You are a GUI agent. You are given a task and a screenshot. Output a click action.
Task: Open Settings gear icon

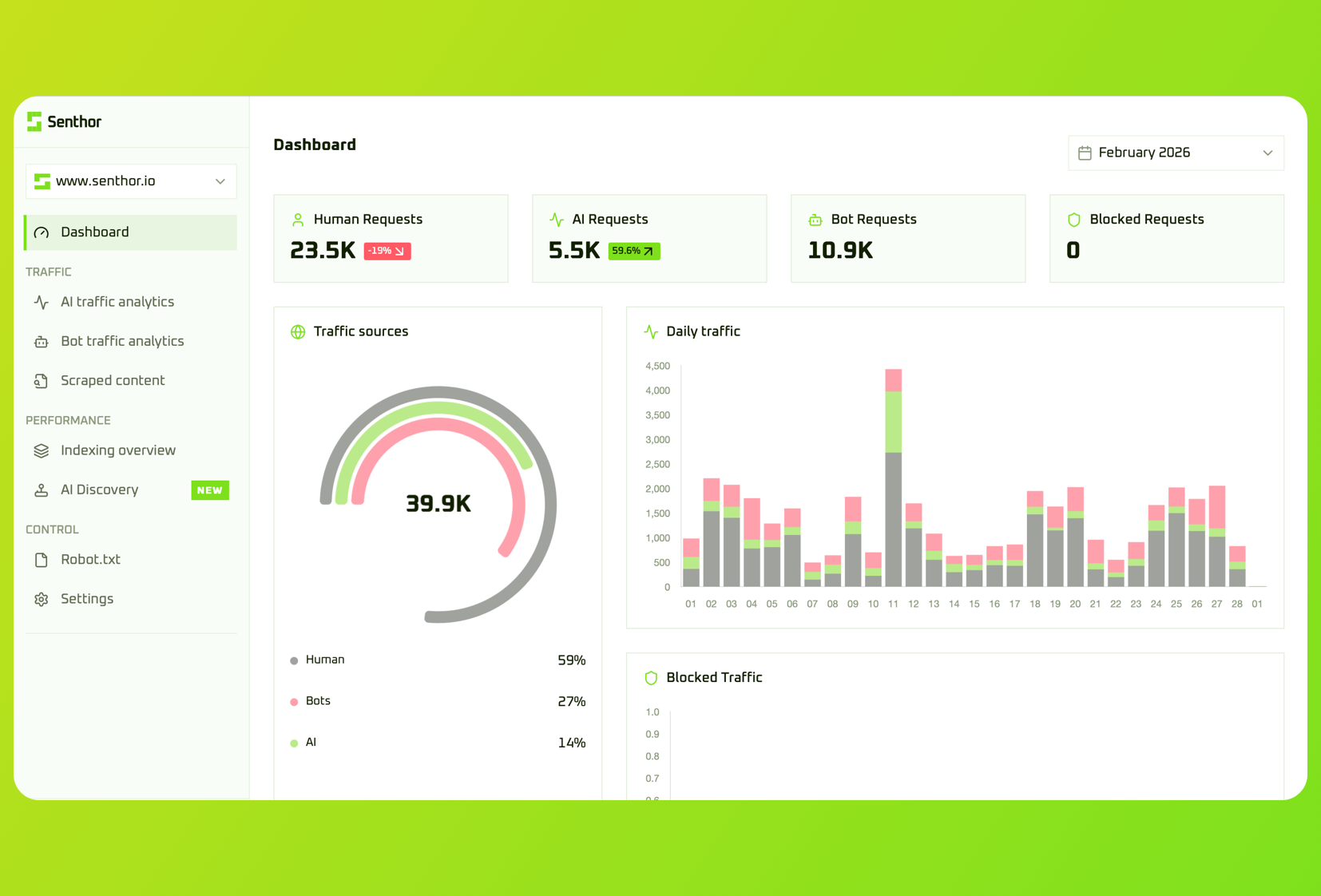pyautogui.click(x=42, y=599)
